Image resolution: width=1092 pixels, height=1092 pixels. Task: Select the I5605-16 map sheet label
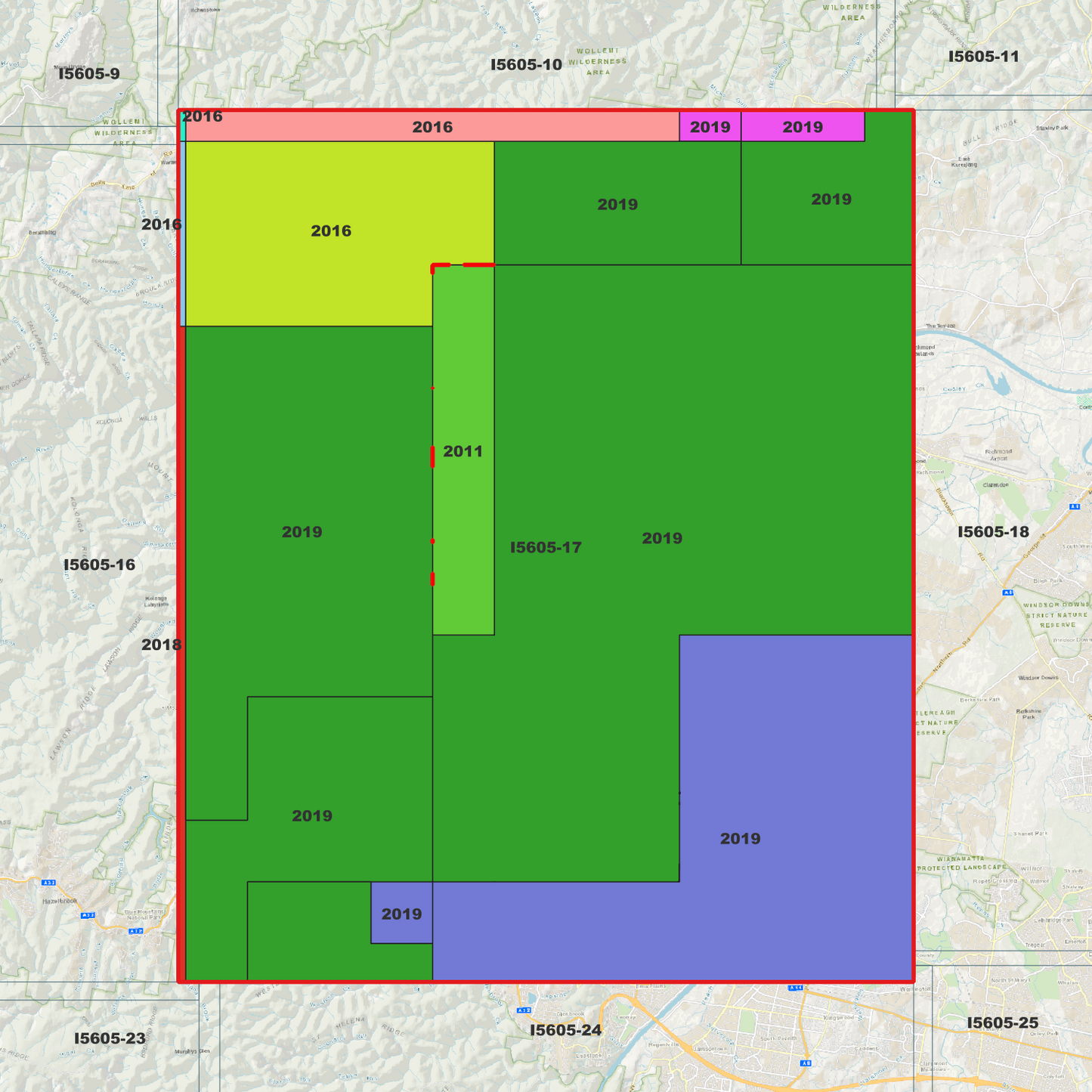click(x=99, y=565)
